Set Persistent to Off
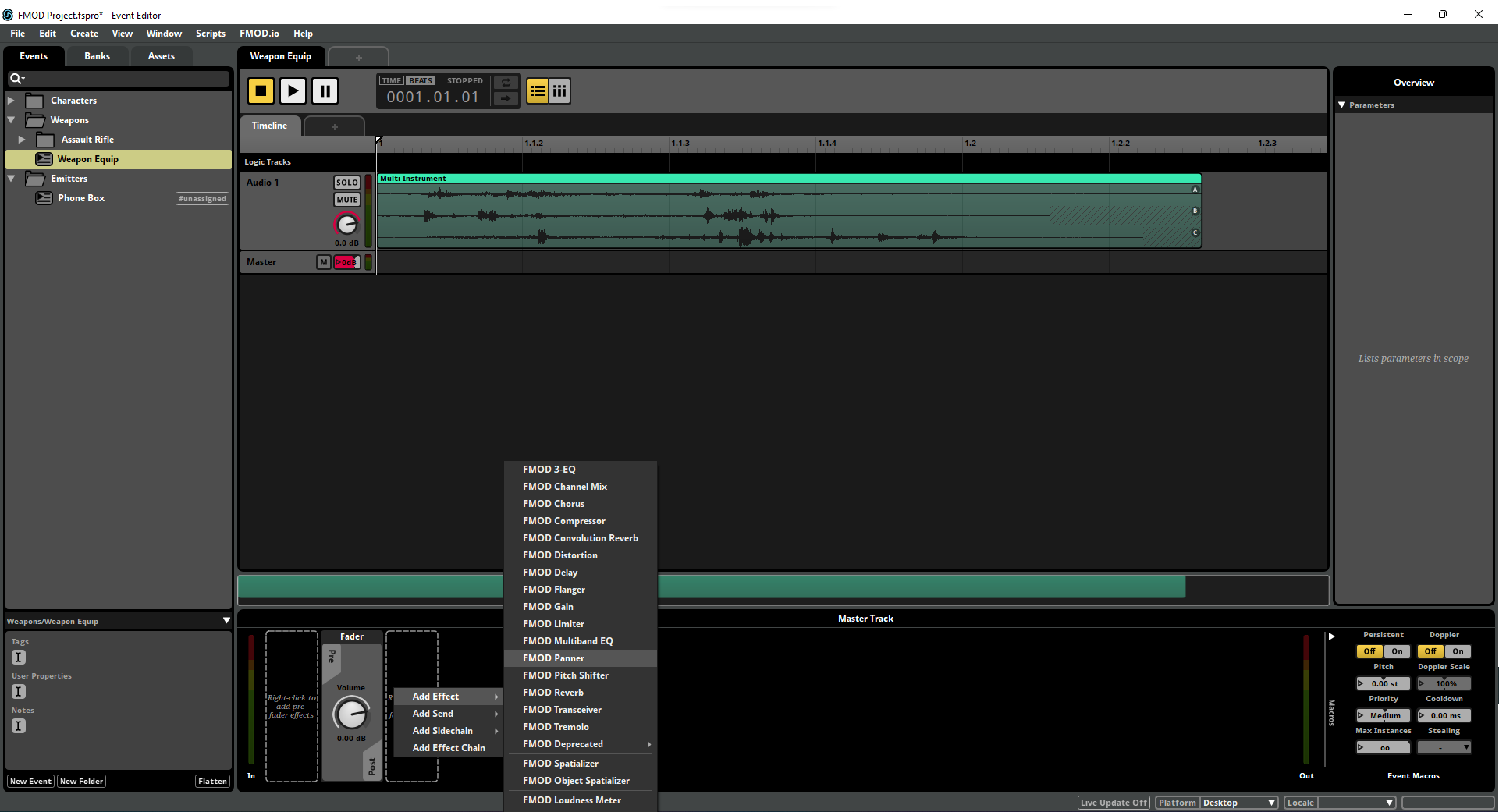This screenshot has width=1499, height=812. pos(1369,651)
